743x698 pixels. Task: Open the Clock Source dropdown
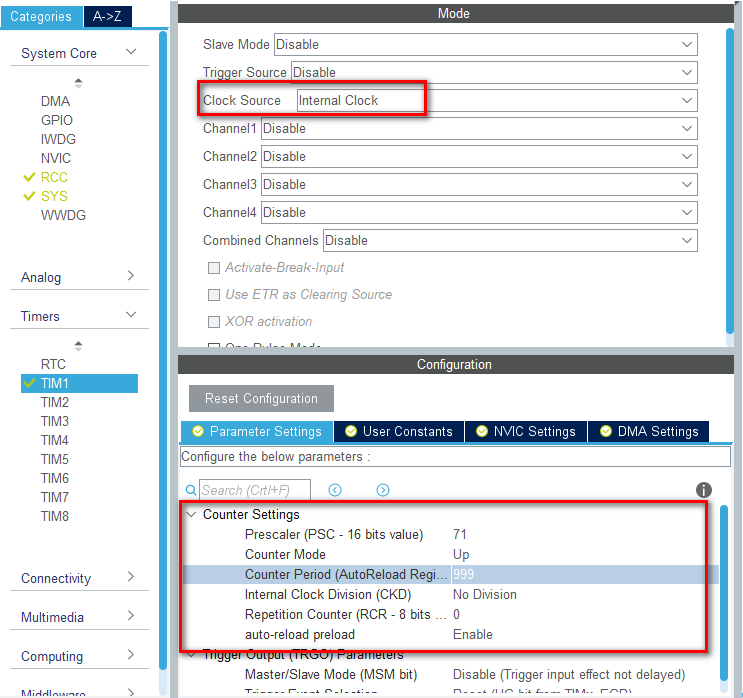coord(497,100)
